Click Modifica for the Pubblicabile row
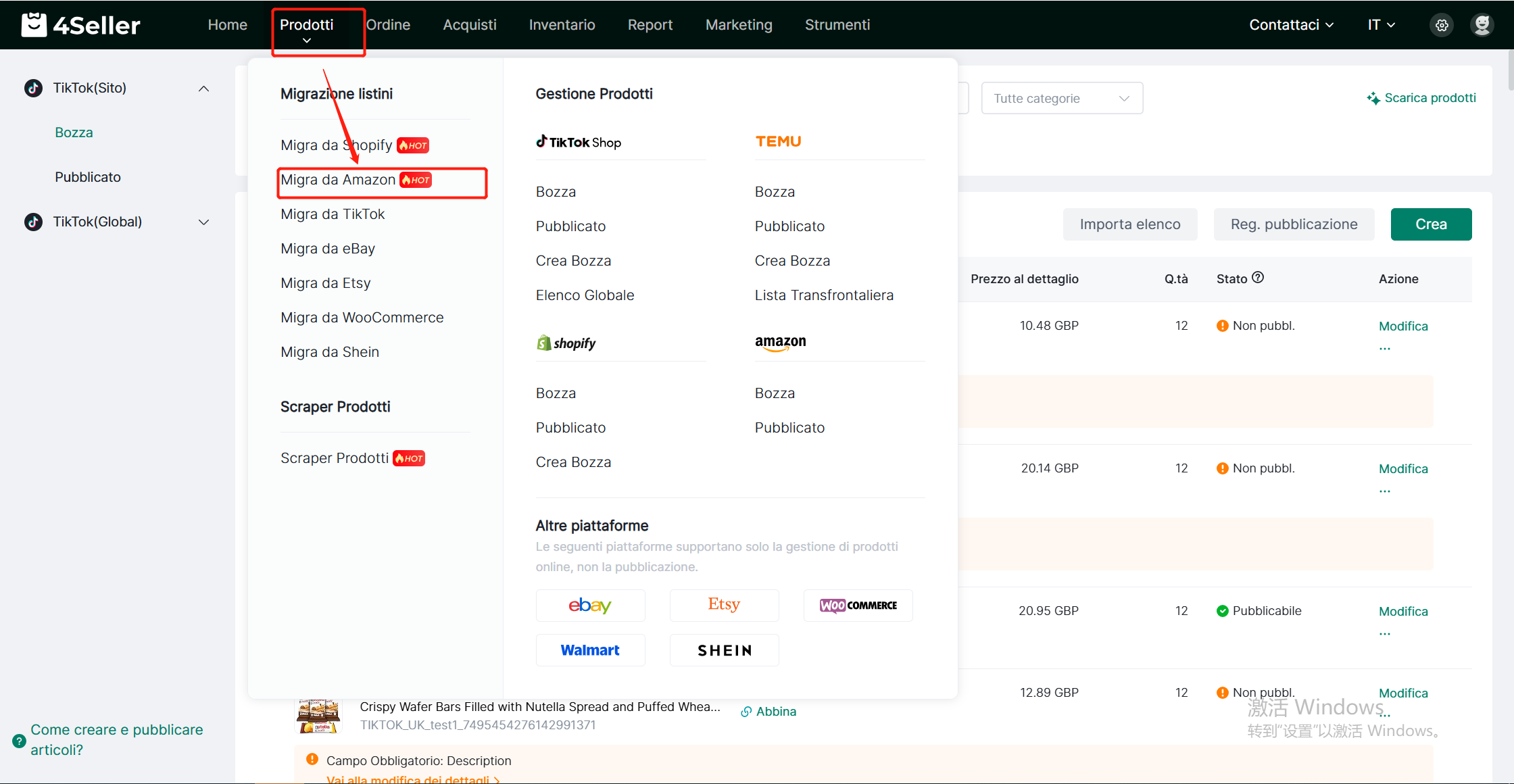Image resolution: width=1514 pixels, height=784 pixels. point(1403,612)
